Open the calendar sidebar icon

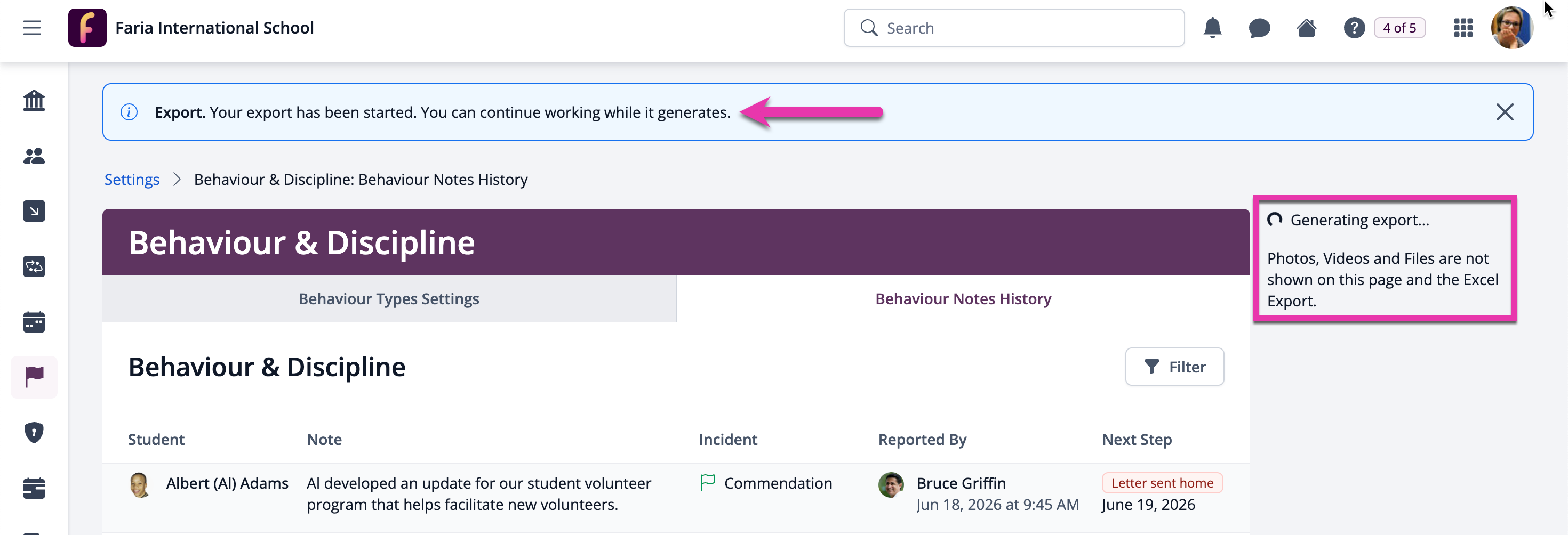[x=34, y=322]
